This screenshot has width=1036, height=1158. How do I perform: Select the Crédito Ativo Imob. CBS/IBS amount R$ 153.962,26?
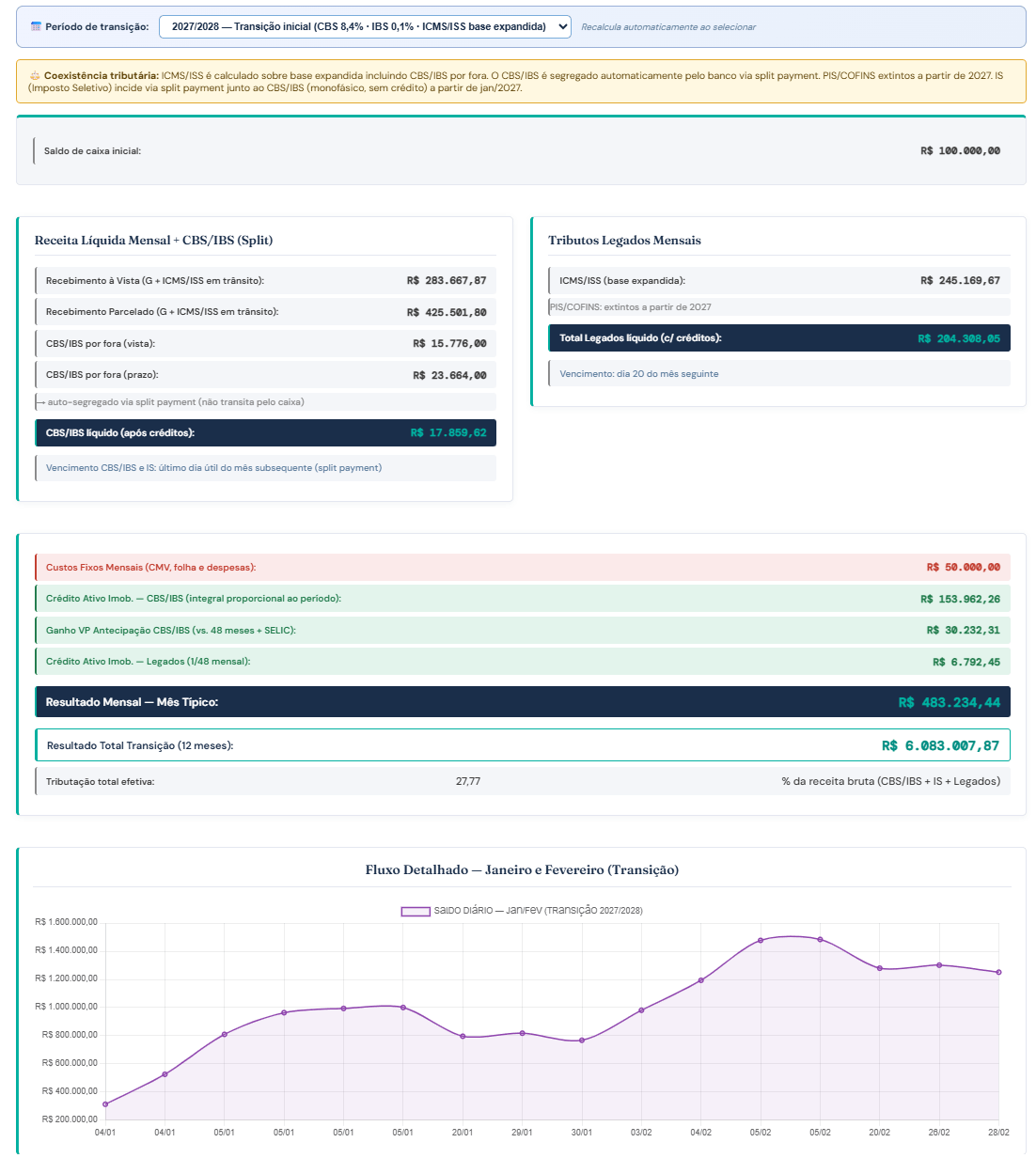point(960,599)
